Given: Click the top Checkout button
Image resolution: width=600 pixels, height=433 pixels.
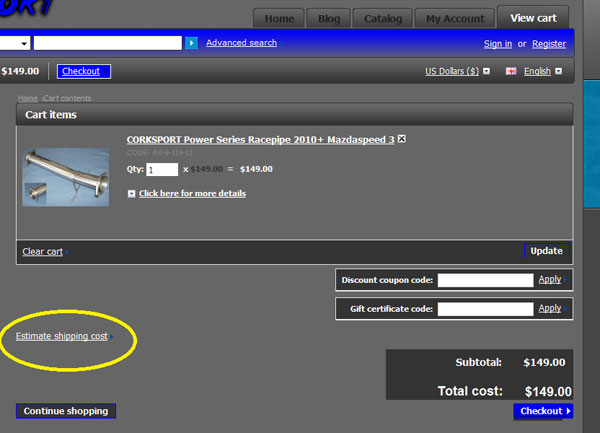Looking at the screenshot, I should click(84, 72).
